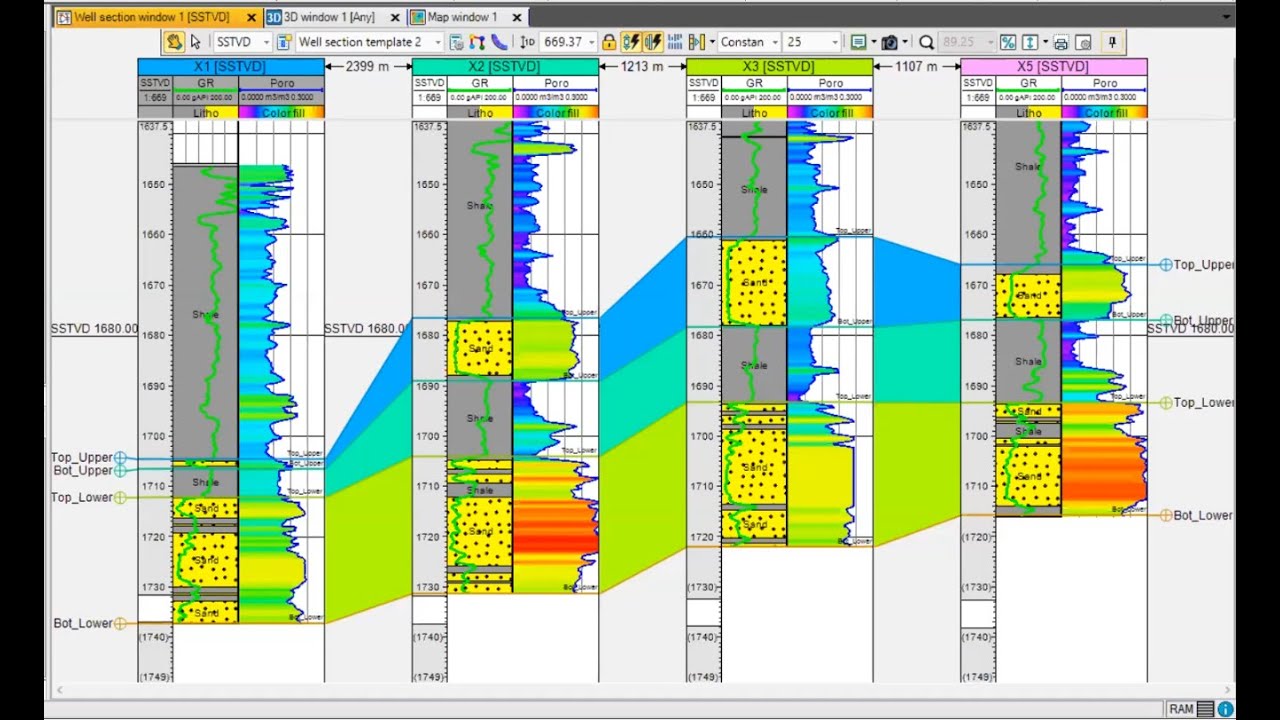Toggle horizontal lightning sync button
Image resolution: width=1280 pixels, height=720 pixels.
653,42
